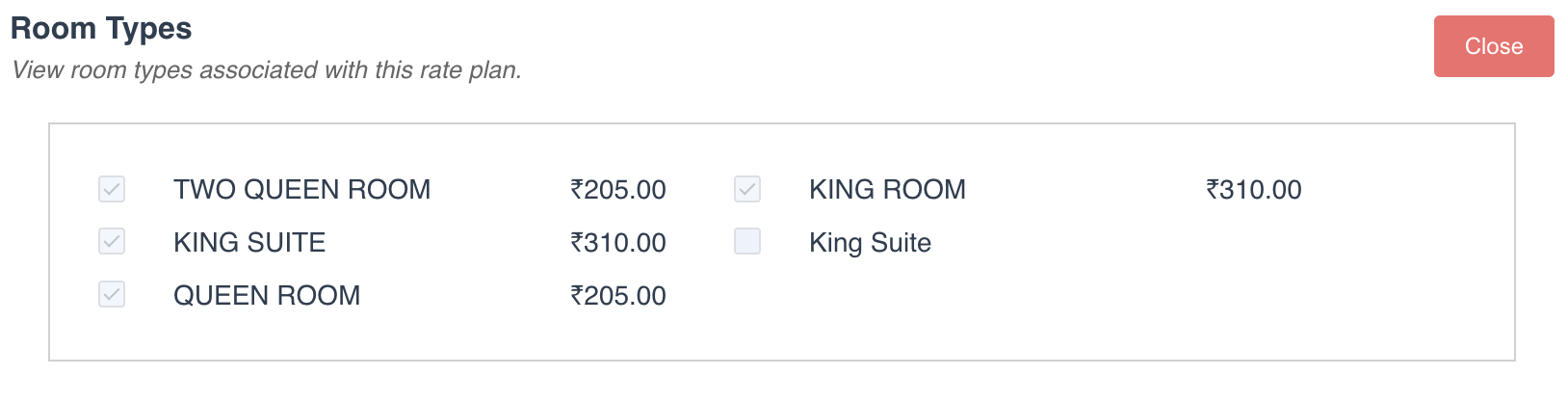1568x403 pixels.
Task: Uncheck the uppercase KING SUITE checkbox
Action: point(112,241)
